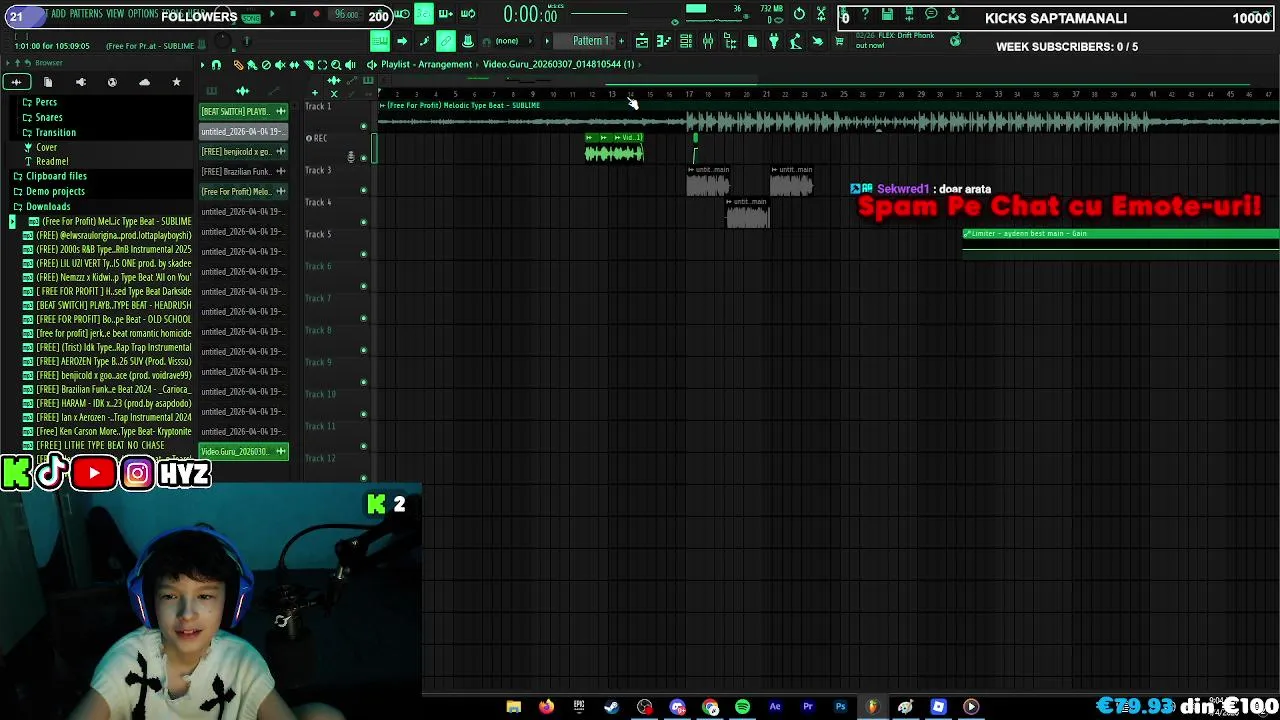Open the Mixer icon in toolbar
This screenshot has height=720, width=1280.
[x=708, y=41]
